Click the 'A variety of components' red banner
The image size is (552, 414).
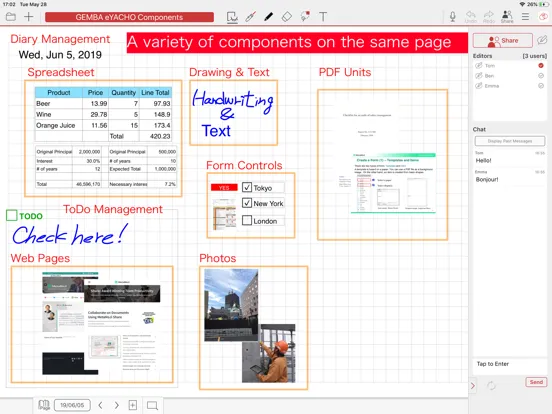(297, 43)
